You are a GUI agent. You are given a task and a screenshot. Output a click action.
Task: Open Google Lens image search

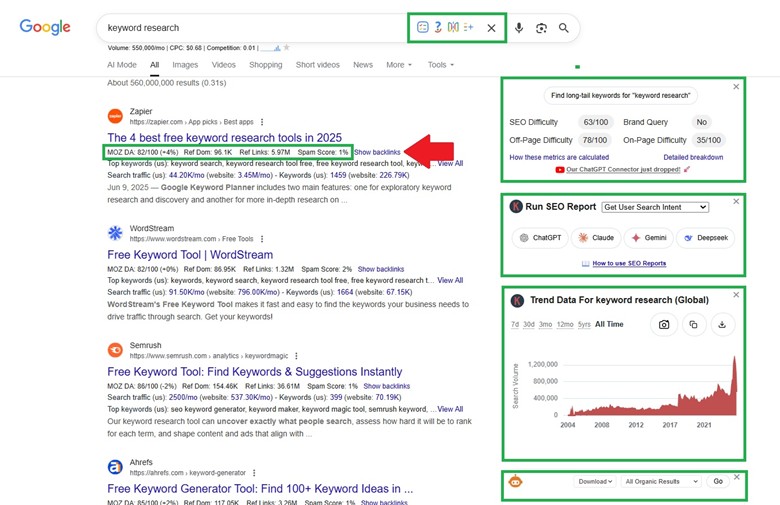coord(541,28)
